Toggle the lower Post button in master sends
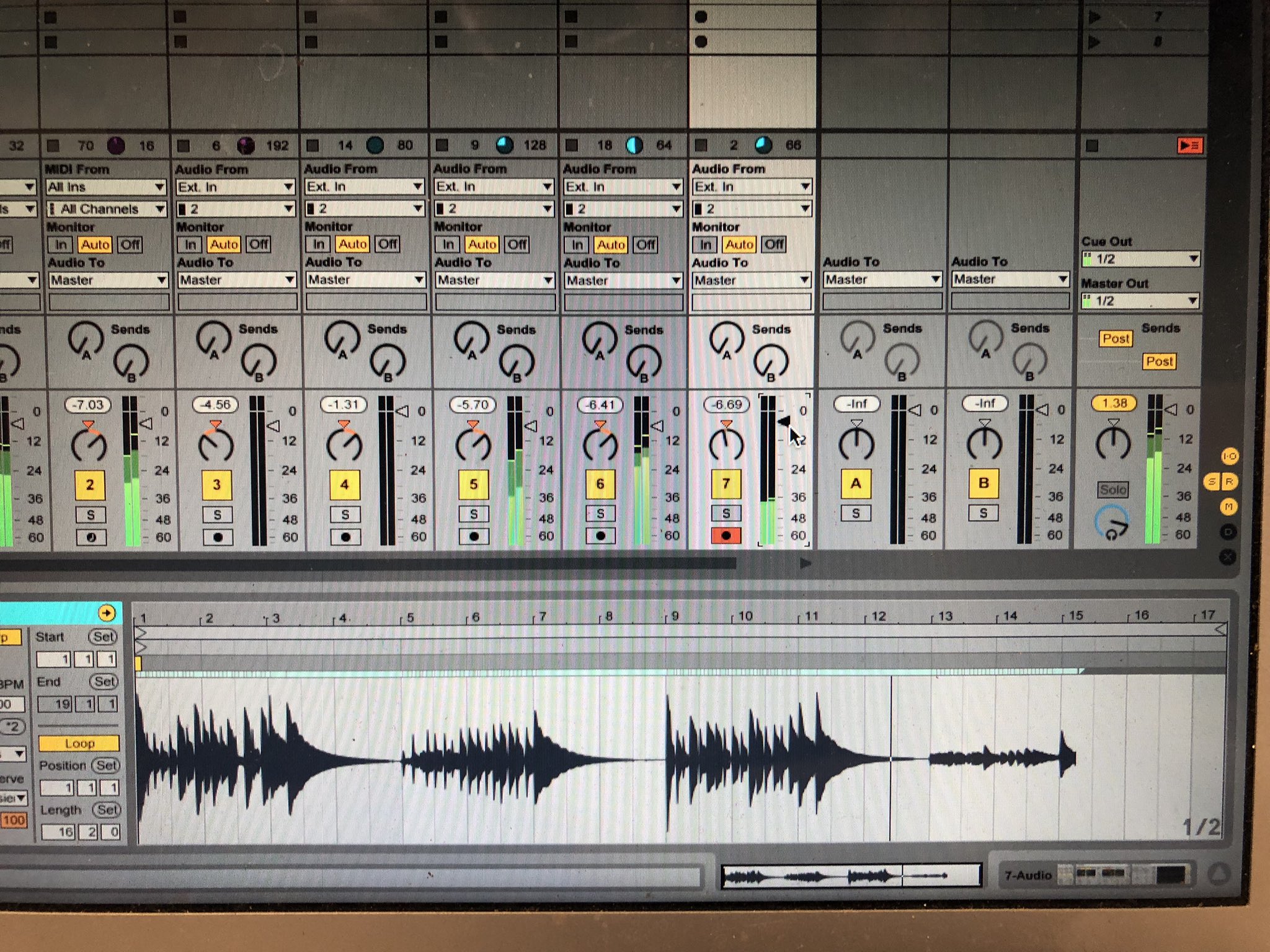1270x952 pixels. tap(1159, 361)
